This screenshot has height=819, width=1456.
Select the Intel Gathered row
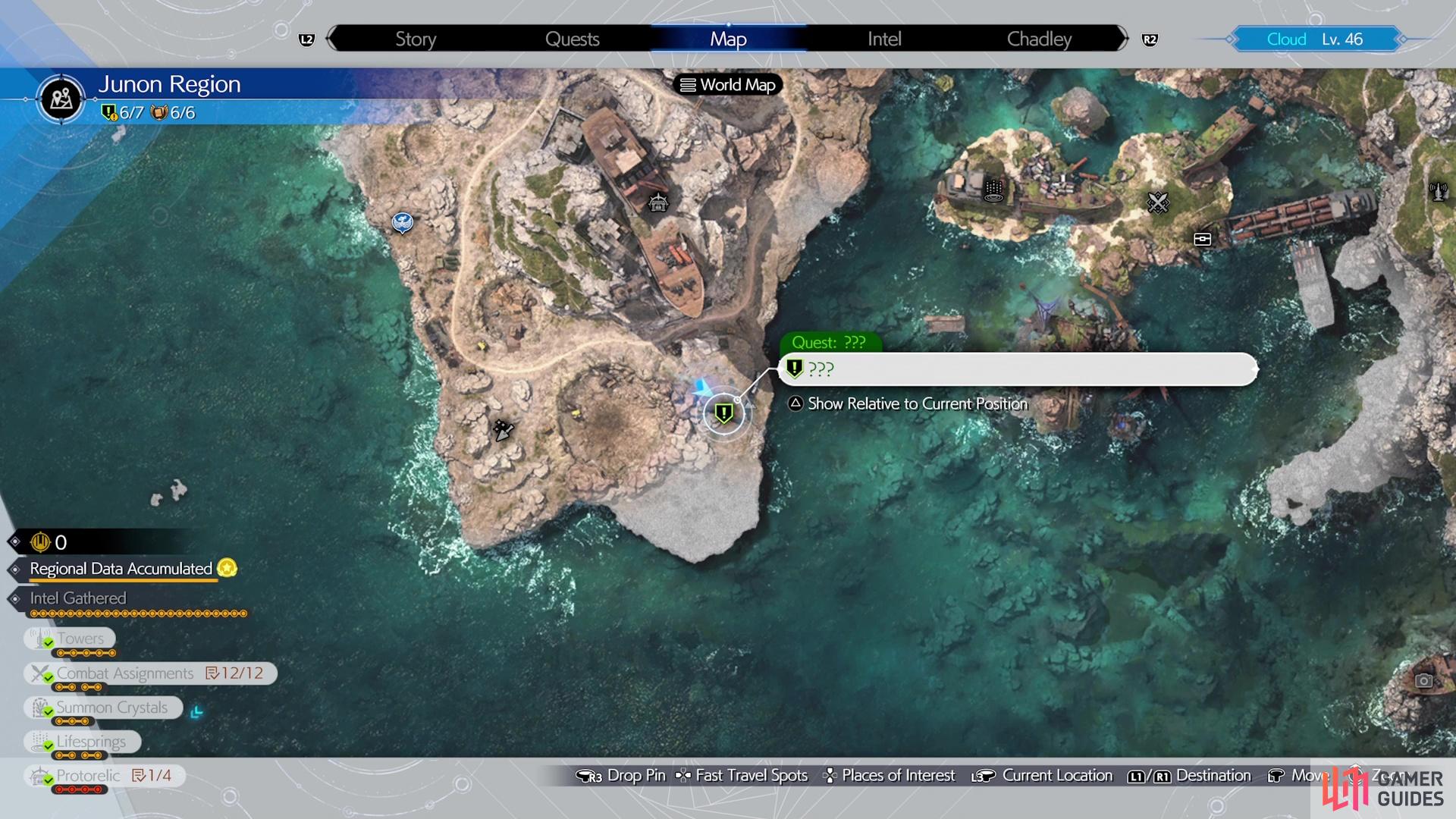pos(78,598)
